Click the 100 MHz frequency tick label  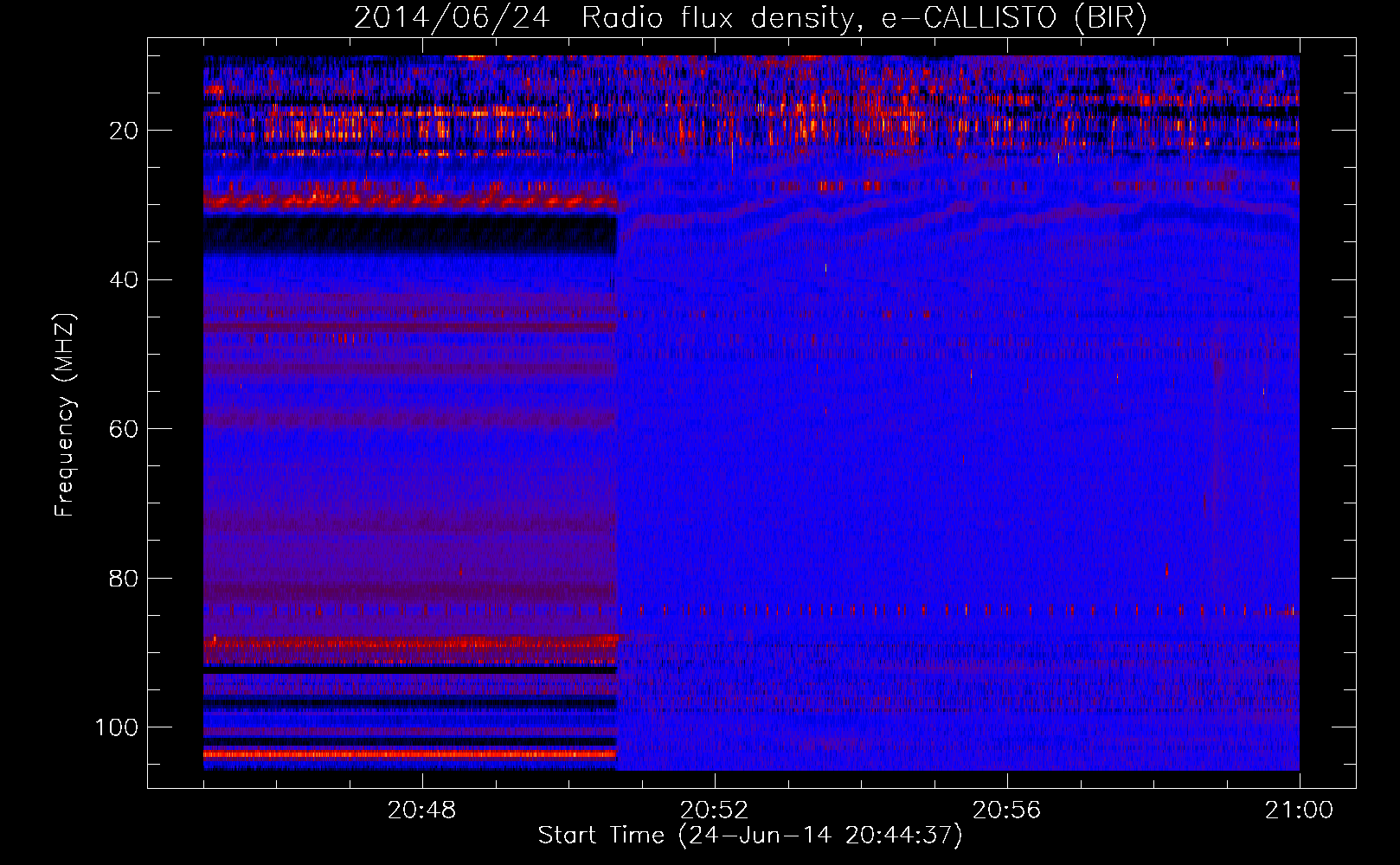click(117, 727)
